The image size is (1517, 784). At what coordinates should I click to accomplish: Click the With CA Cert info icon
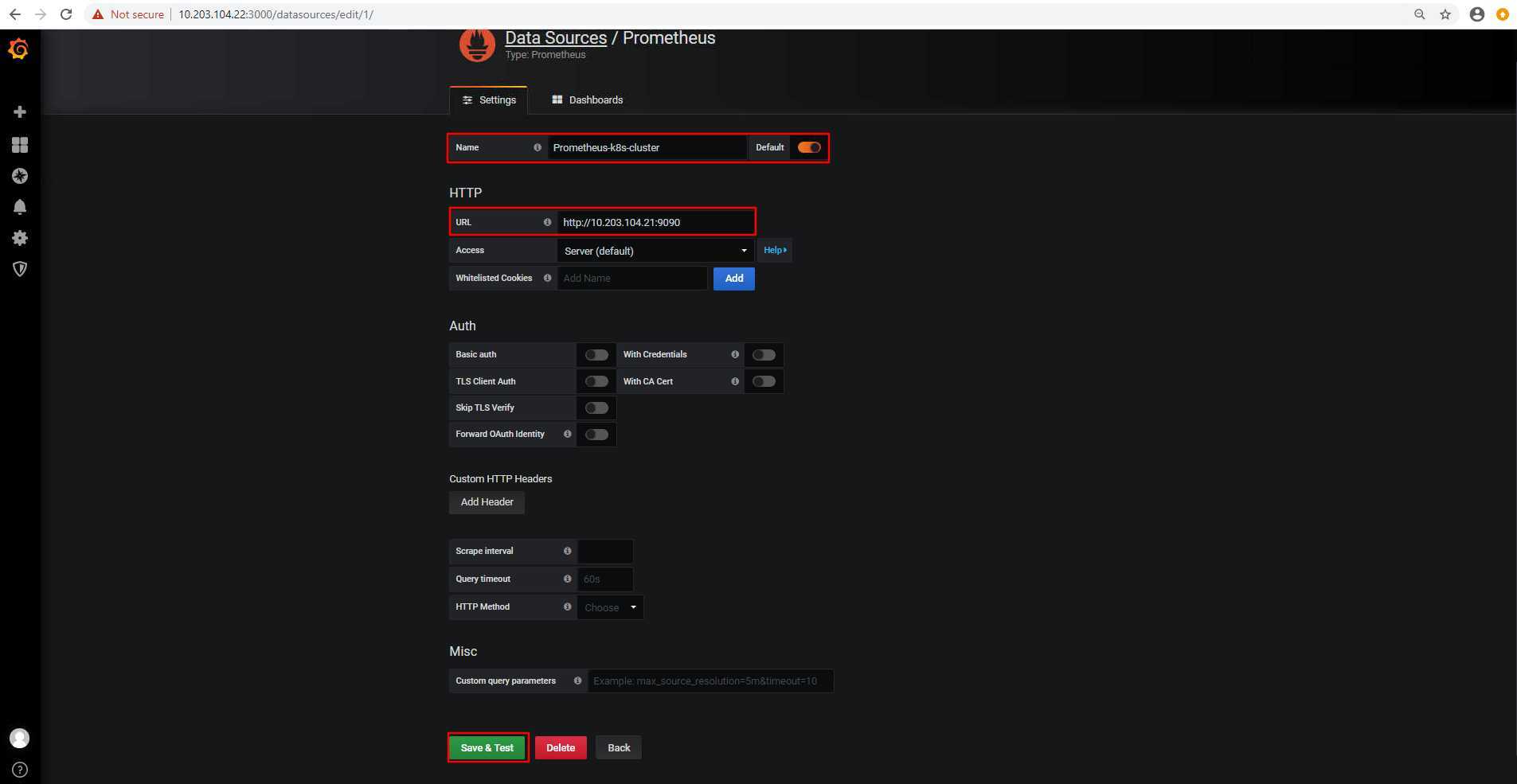pos(735,381)
